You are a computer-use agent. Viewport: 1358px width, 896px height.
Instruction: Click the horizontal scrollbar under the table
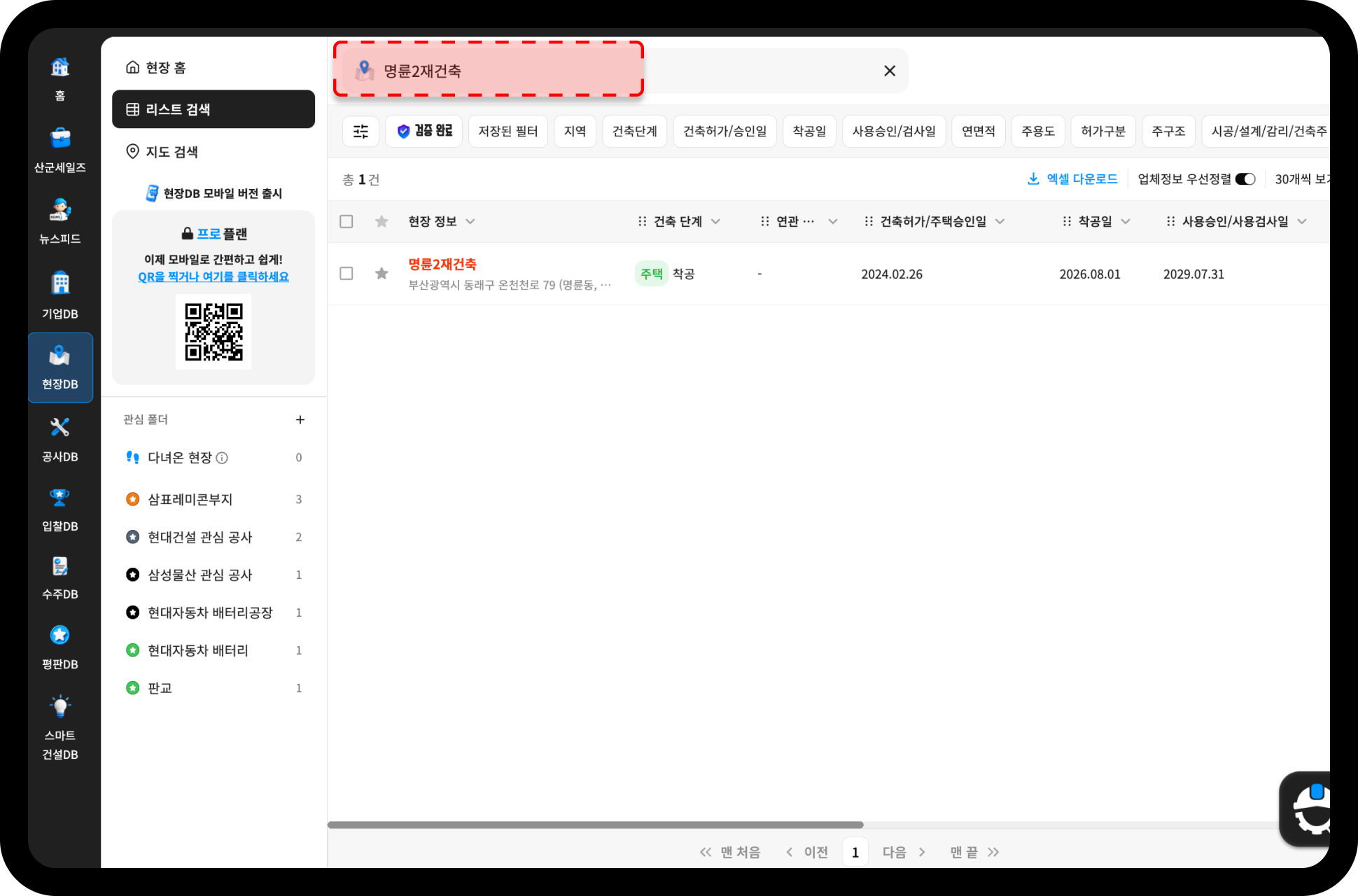(596, 825)
